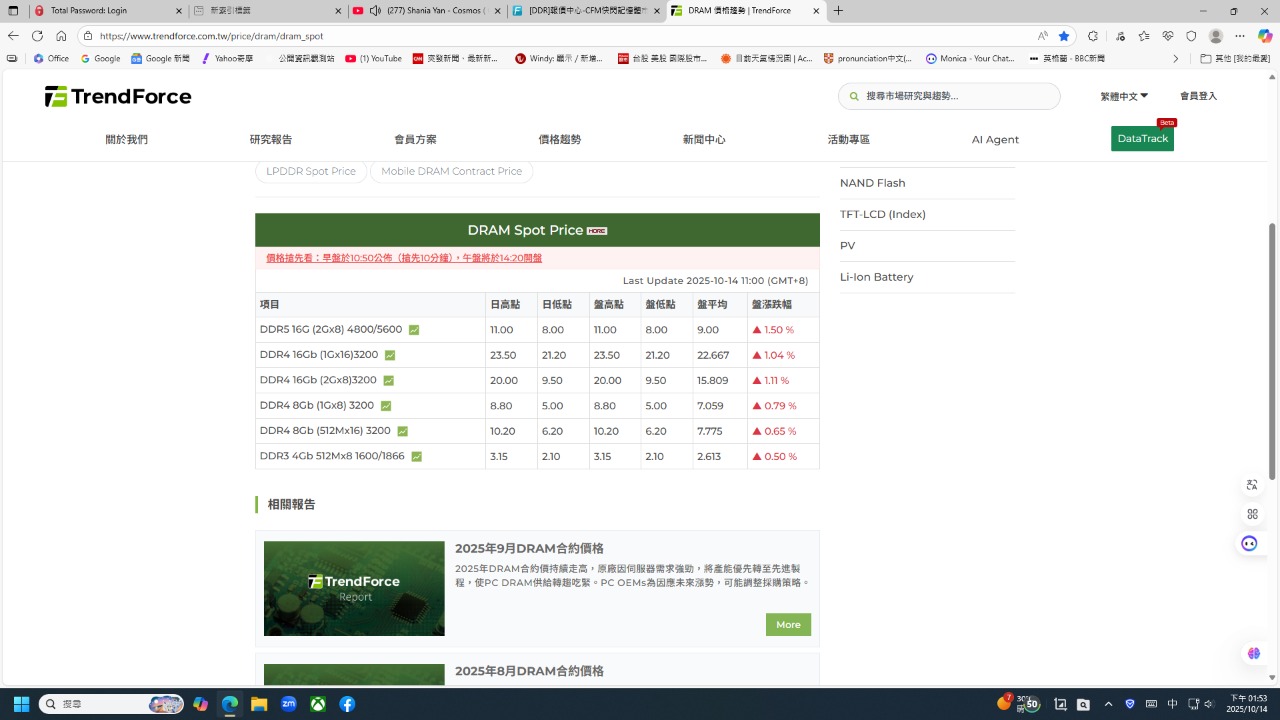Click the green DataTrack button

(x=1142, y=139)
